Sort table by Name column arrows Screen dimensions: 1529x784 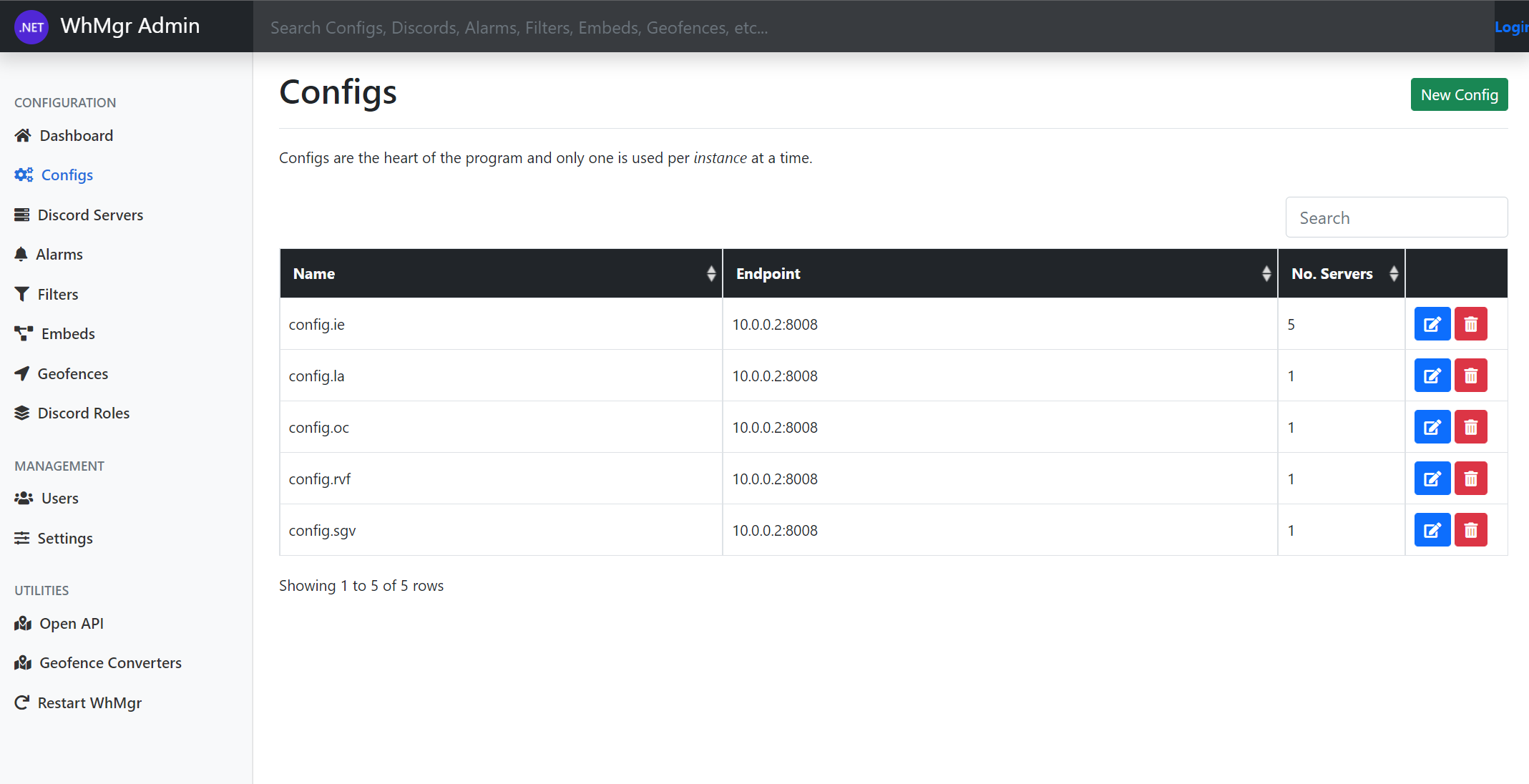pyautogui.click(x=710, y=273)
